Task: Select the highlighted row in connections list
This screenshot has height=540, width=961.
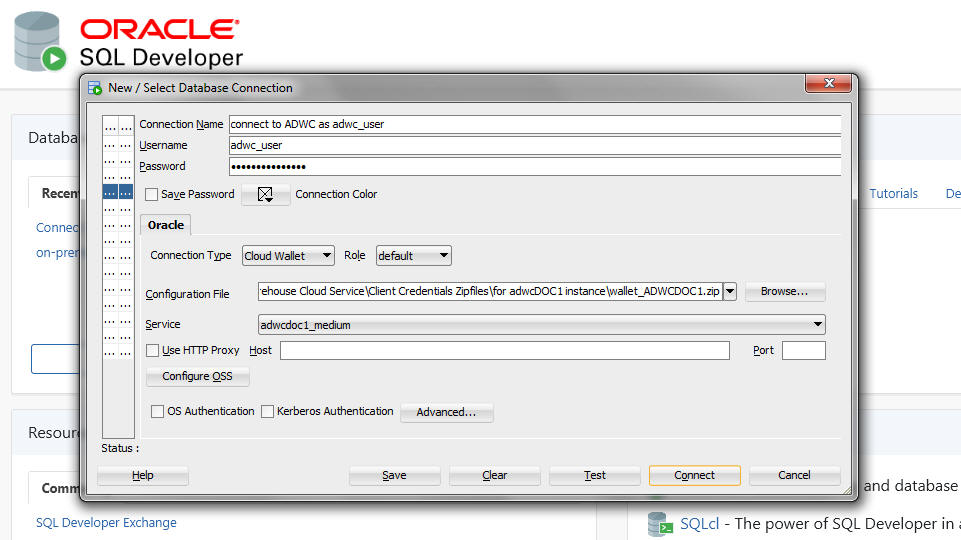Action: 118,192
